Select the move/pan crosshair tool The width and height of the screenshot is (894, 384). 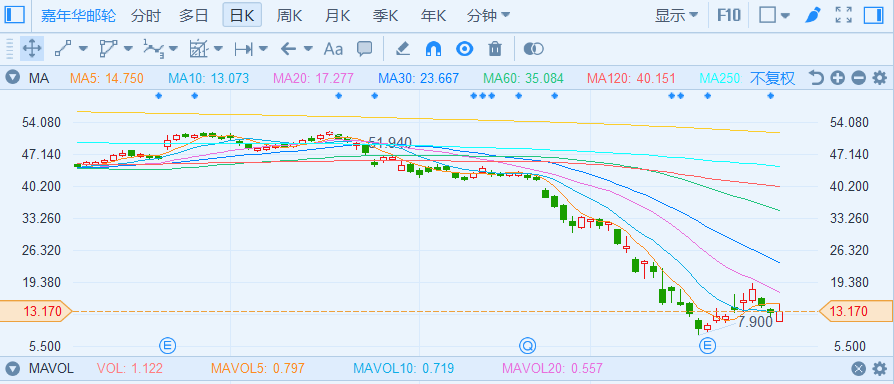coord(32,49)
